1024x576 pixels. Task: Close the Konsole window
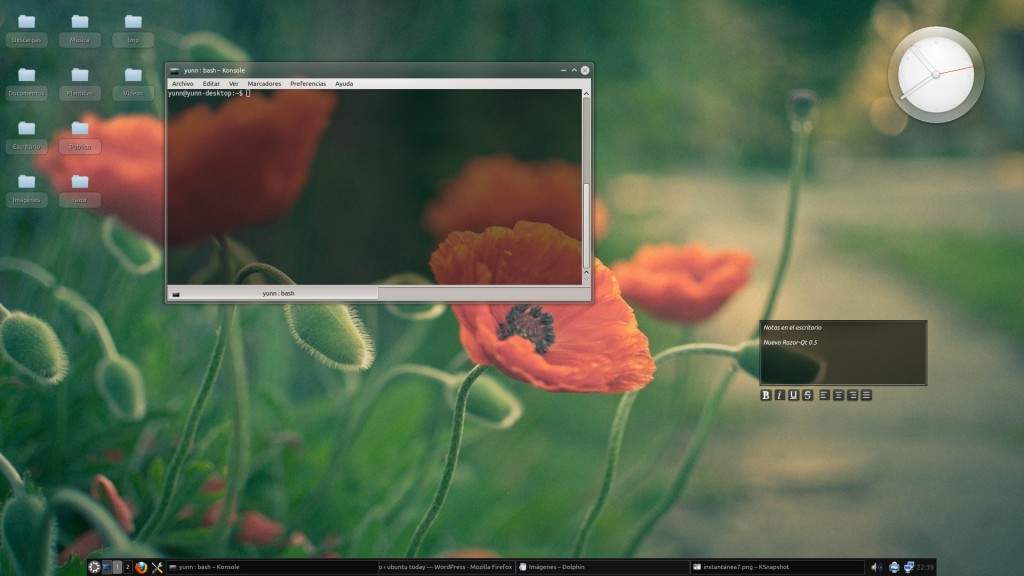(x=585, y=71)
